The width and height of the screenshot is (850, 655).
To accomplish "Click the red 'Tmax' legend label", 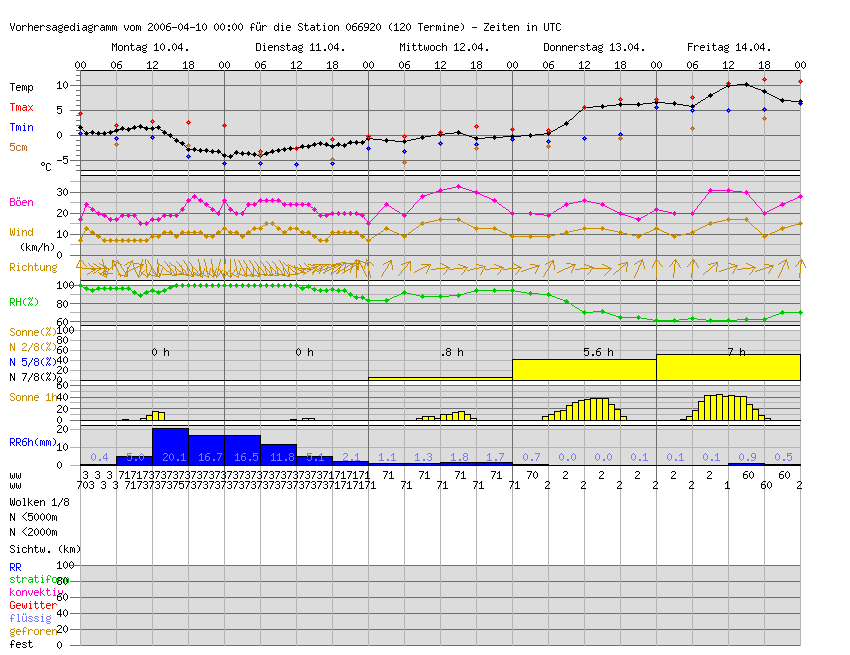I will [21, 107].
